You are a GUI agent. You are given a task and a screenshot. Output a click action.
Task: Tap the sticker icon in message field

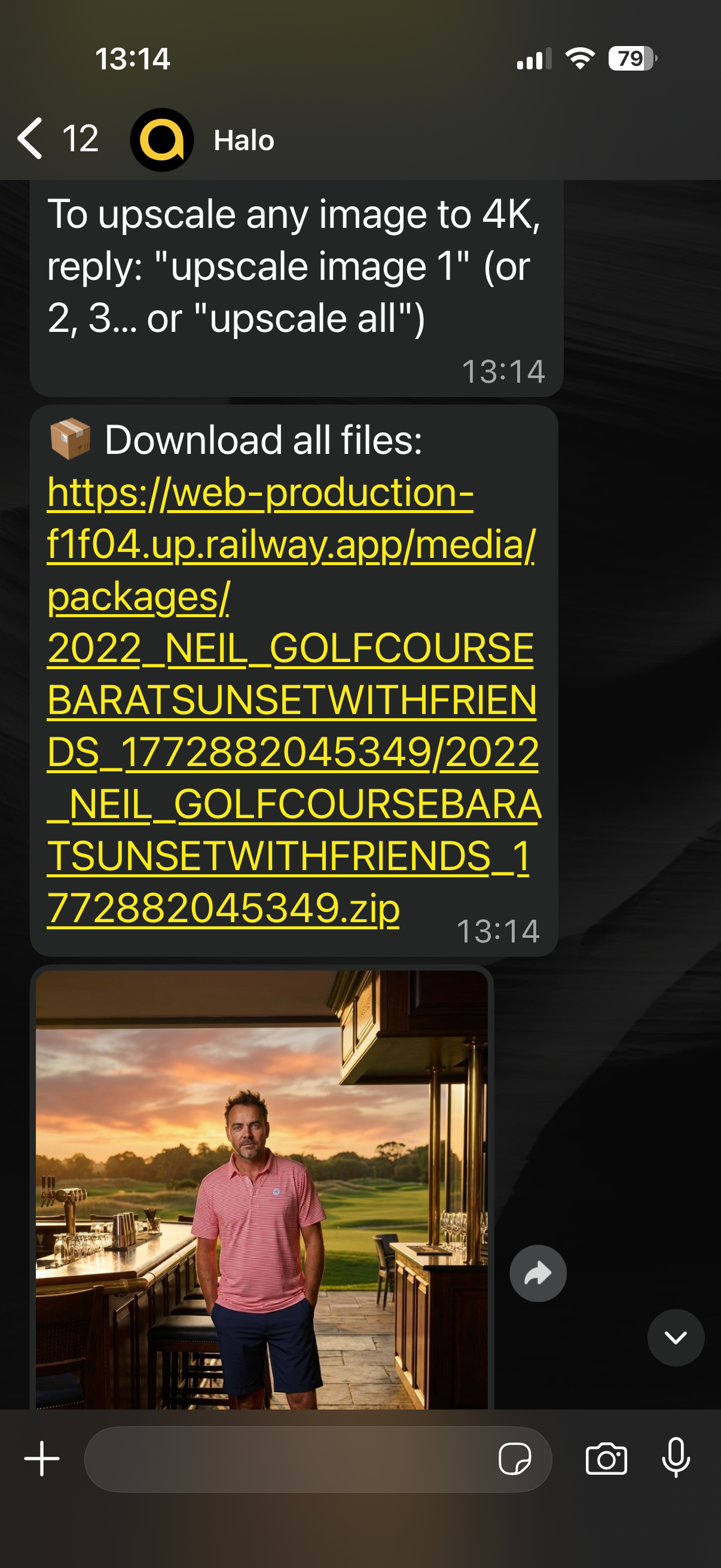point(515,1459)
